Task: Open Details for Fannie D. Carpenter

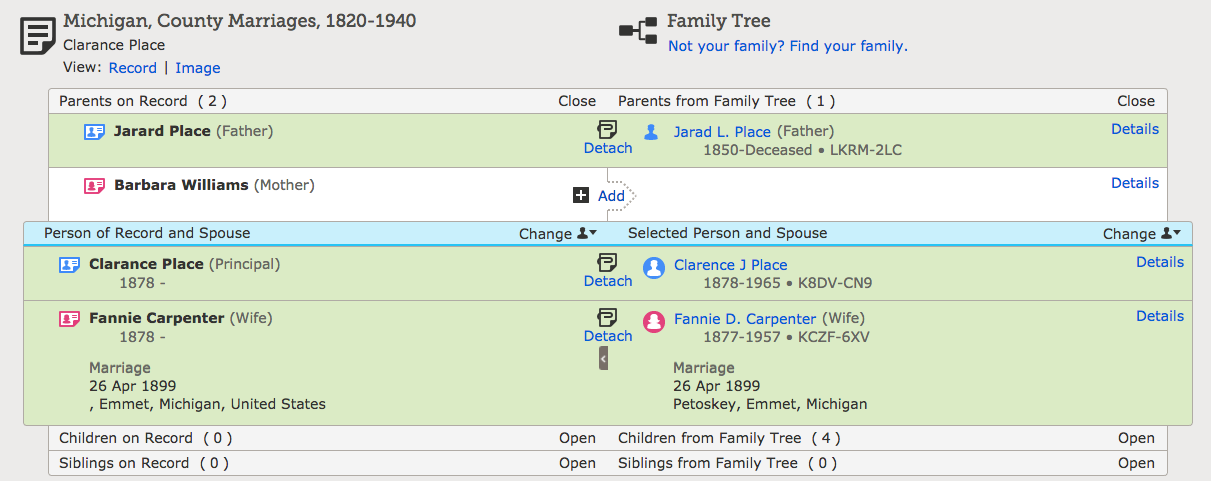Action: 1160,316
